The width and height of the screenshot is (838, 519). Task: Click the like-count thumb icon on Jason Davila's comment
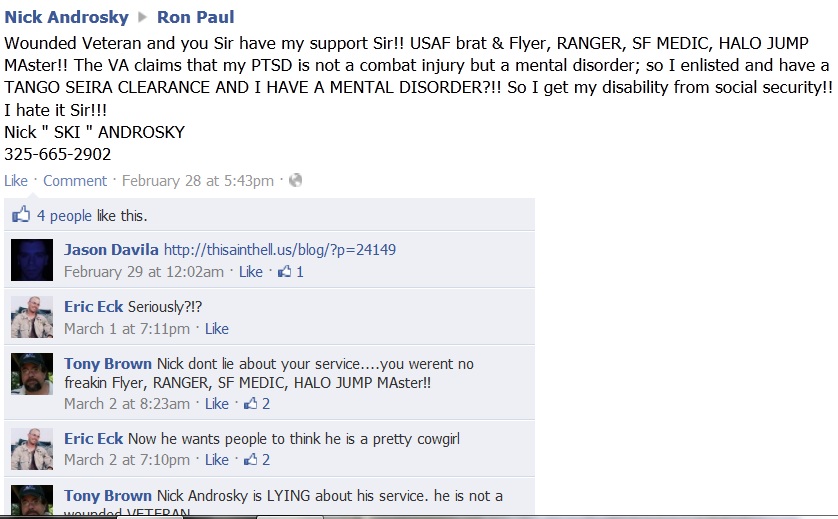(x=285, y=272)
